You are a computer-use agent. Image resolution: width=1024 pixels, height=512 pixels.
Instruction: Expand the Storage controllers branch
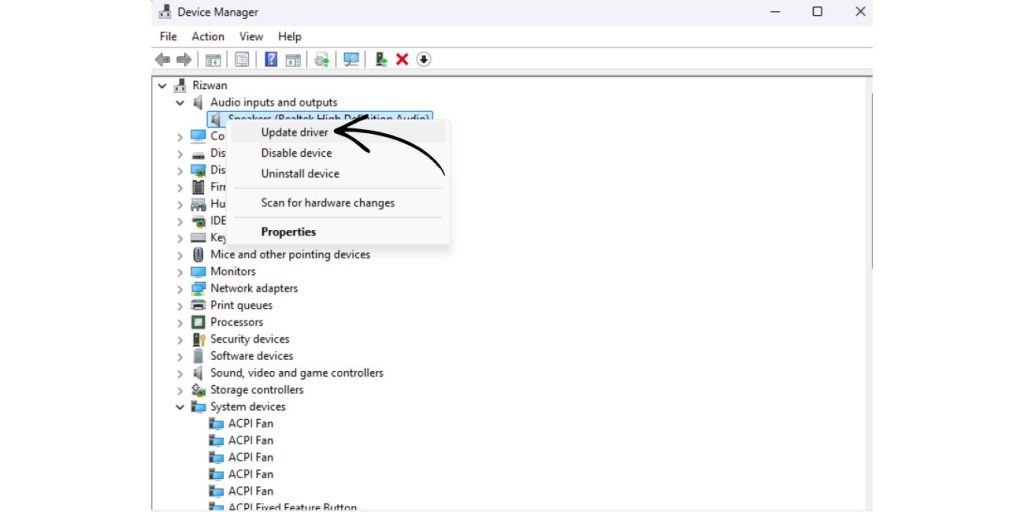180,391
